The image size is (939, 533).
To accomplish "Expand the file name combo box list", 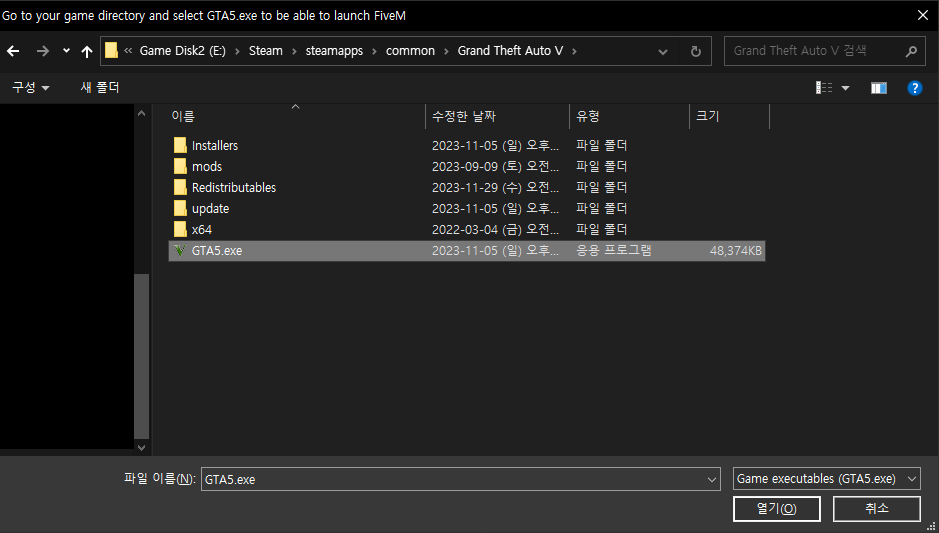I will [x=711, y=479].
